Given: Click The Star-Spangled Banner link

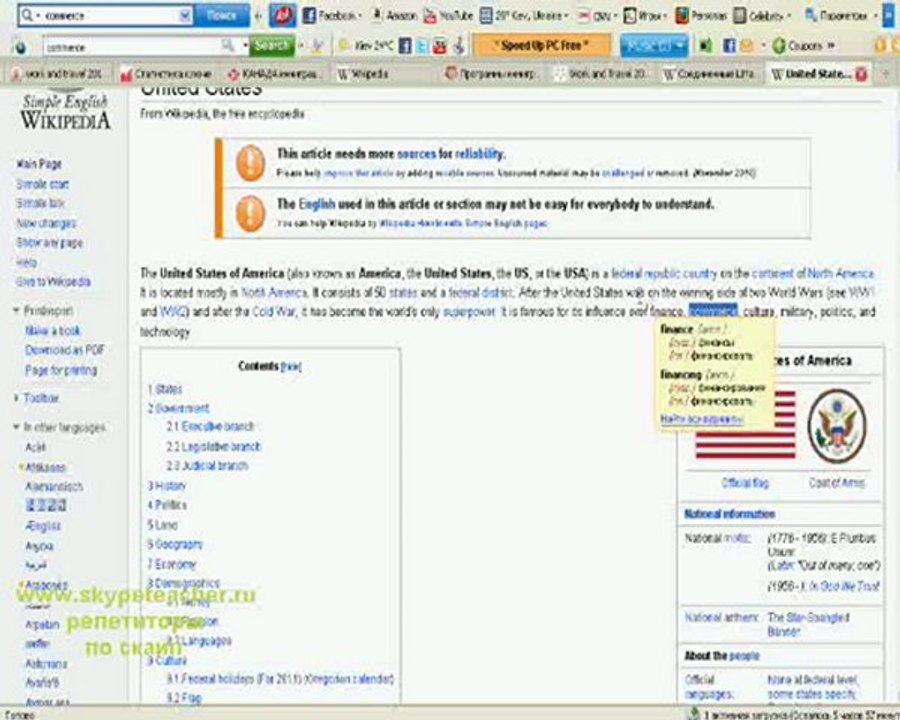Looking at the screenshot, I should pyautogui.click(x=808, y=624).
